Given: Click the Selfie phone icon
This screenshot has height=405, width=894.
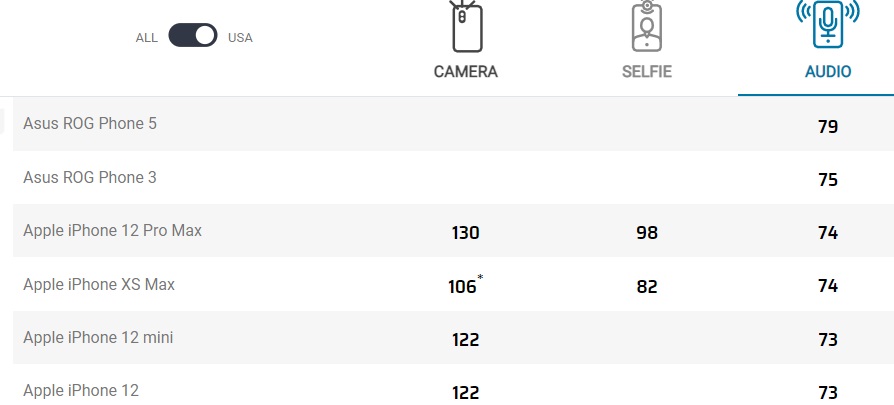Looking at the screenshot, I should tap(647, 26).
